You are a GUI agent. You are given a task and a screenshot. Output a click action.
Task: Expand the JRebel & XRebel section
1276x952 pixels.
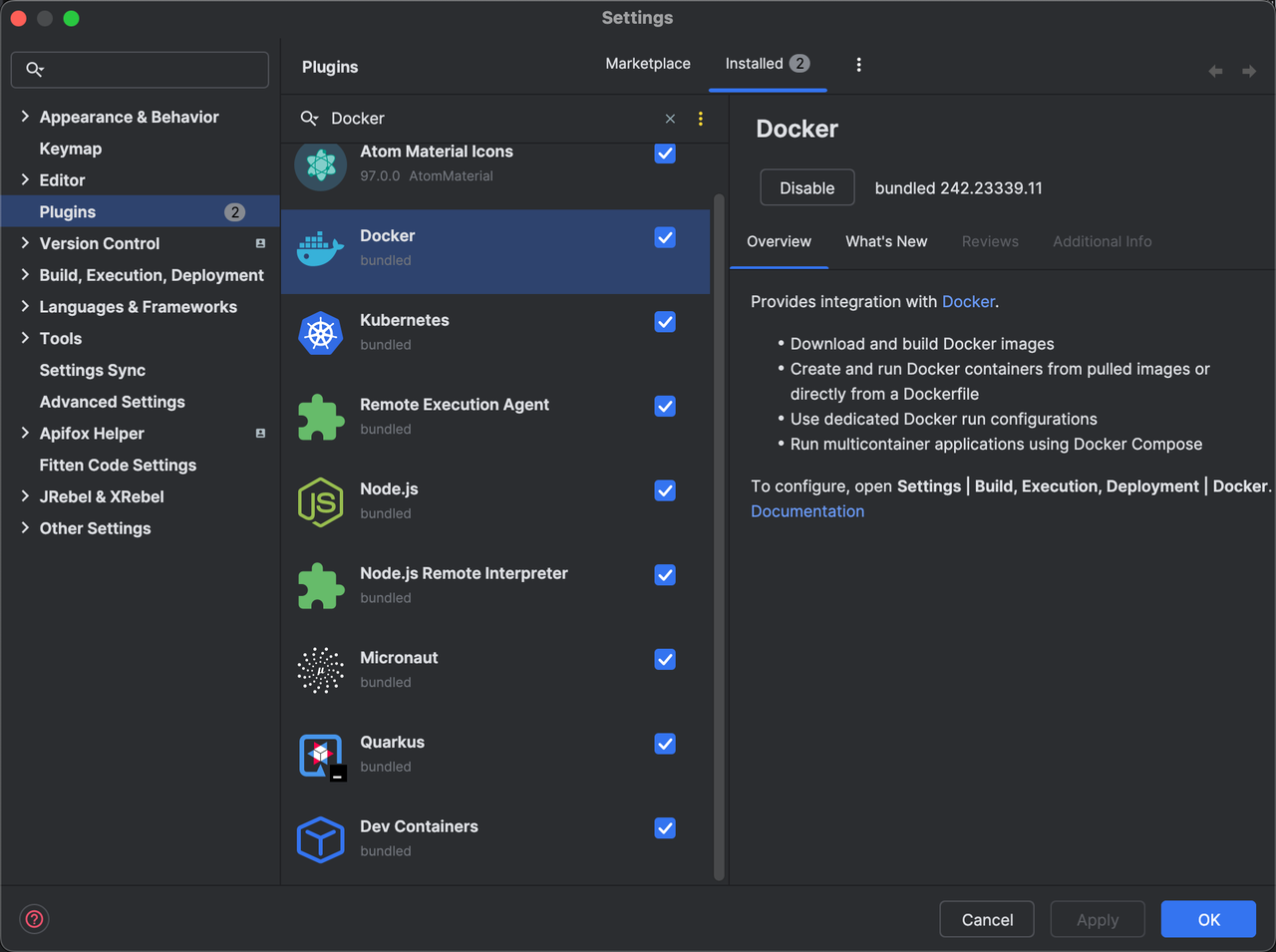(25, 496)
